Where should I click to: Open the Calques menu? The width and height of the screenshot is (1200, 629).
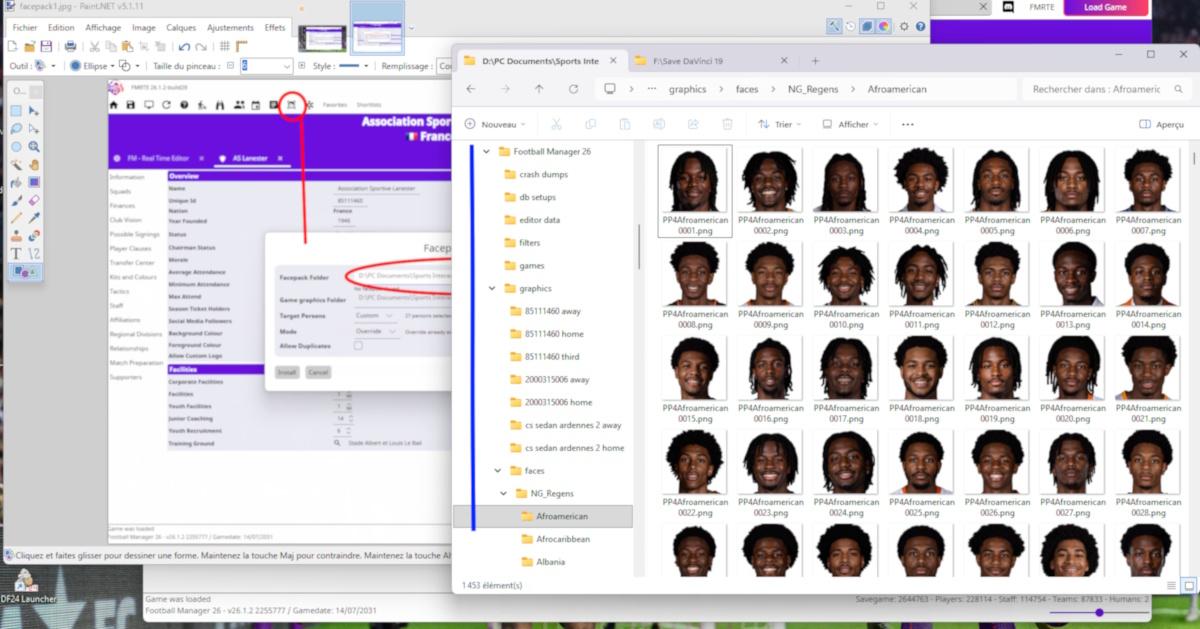tap(181, 28)
